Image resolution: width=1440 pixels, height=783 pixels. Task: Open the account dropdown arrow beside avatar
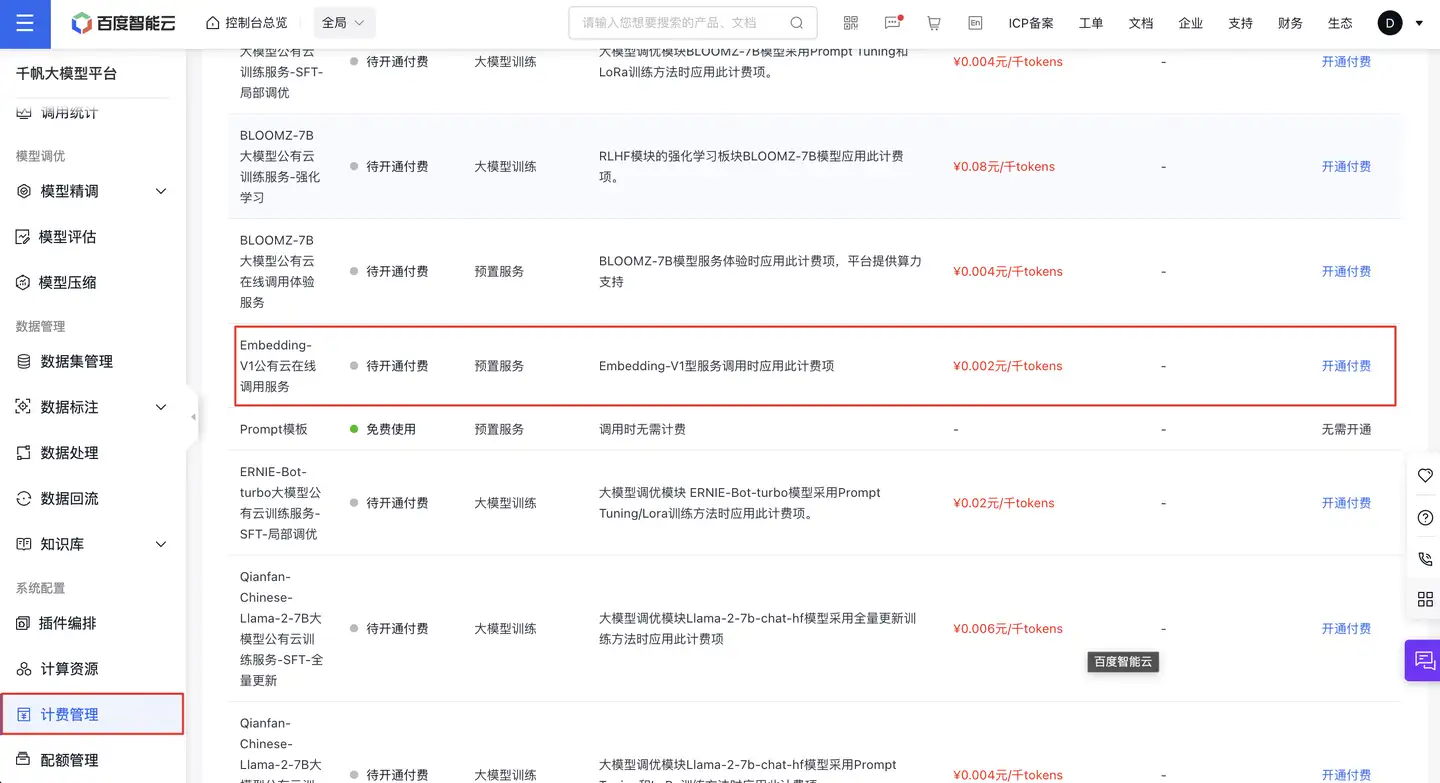(1419, 23)
